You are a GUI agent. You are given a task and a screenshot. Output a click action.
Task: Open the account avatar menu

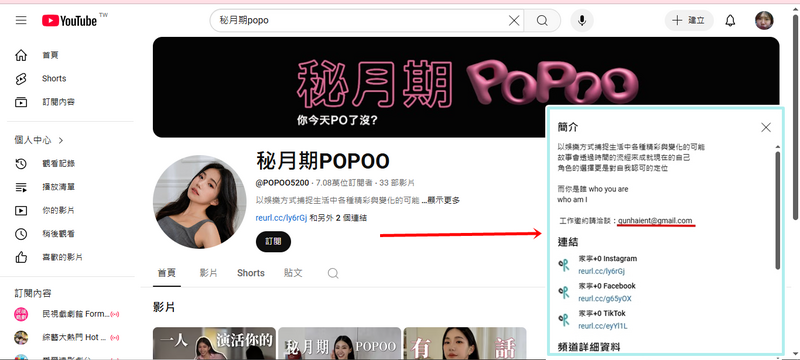[764, 20]
